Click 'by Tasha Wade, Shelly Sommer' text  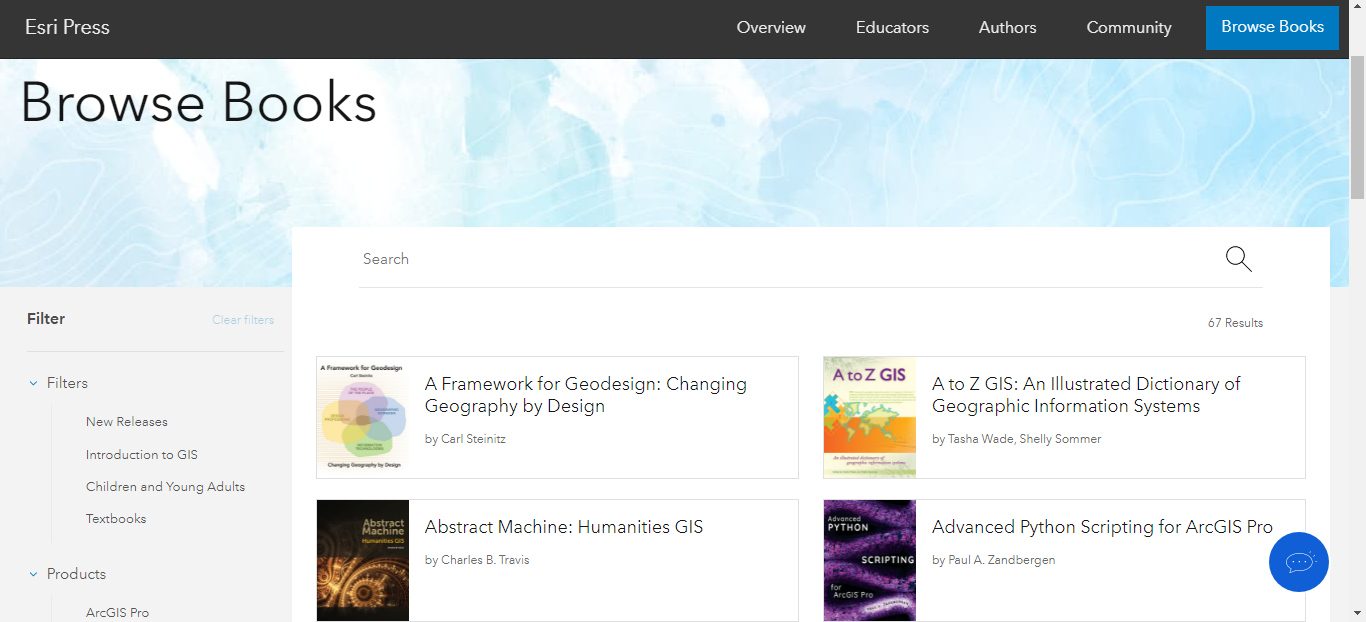1017,439
